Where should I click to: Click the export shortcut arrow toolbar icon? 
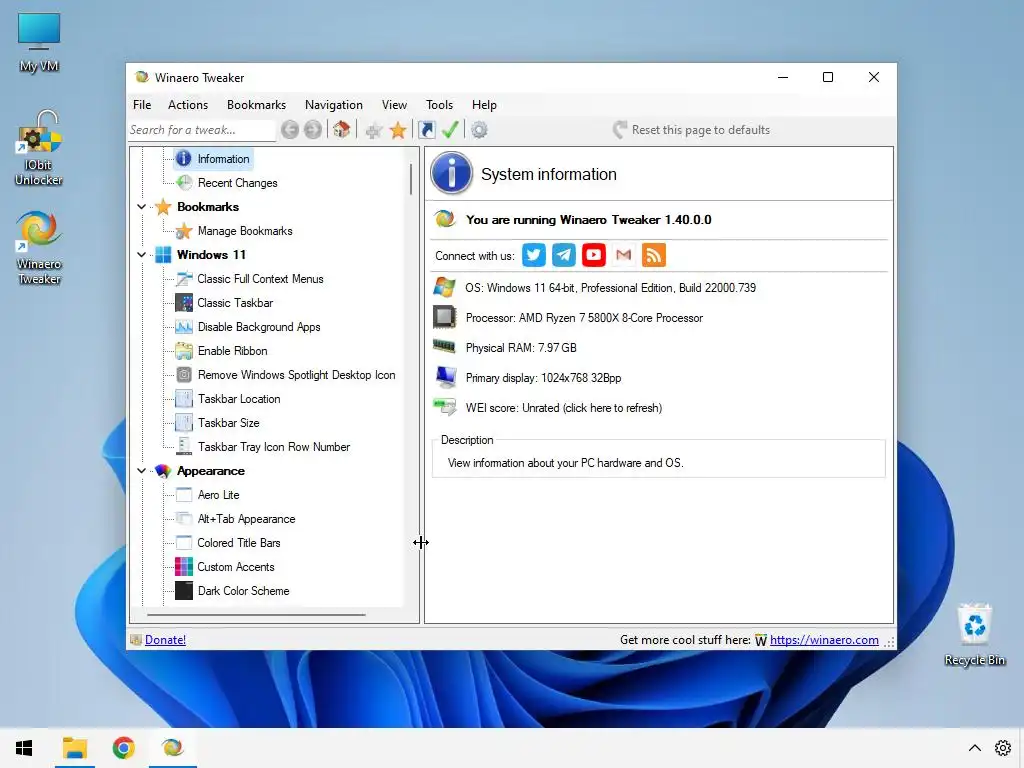tap(426, 130)
